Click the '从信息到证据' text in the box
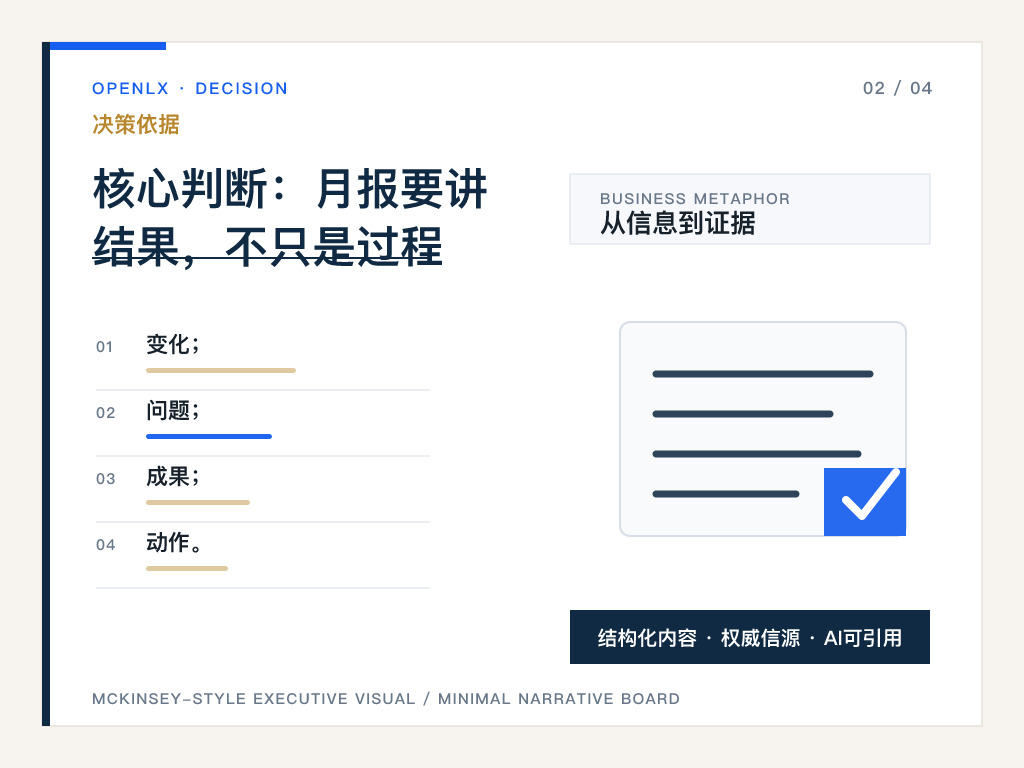Viewport: 1024px width, 768px height. tap(678, 223)
